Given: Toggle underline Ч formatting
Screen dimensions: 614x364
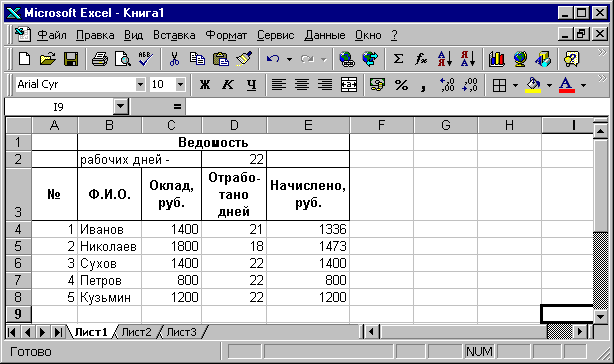Looking at the screenshot, I should pos(251,85).
